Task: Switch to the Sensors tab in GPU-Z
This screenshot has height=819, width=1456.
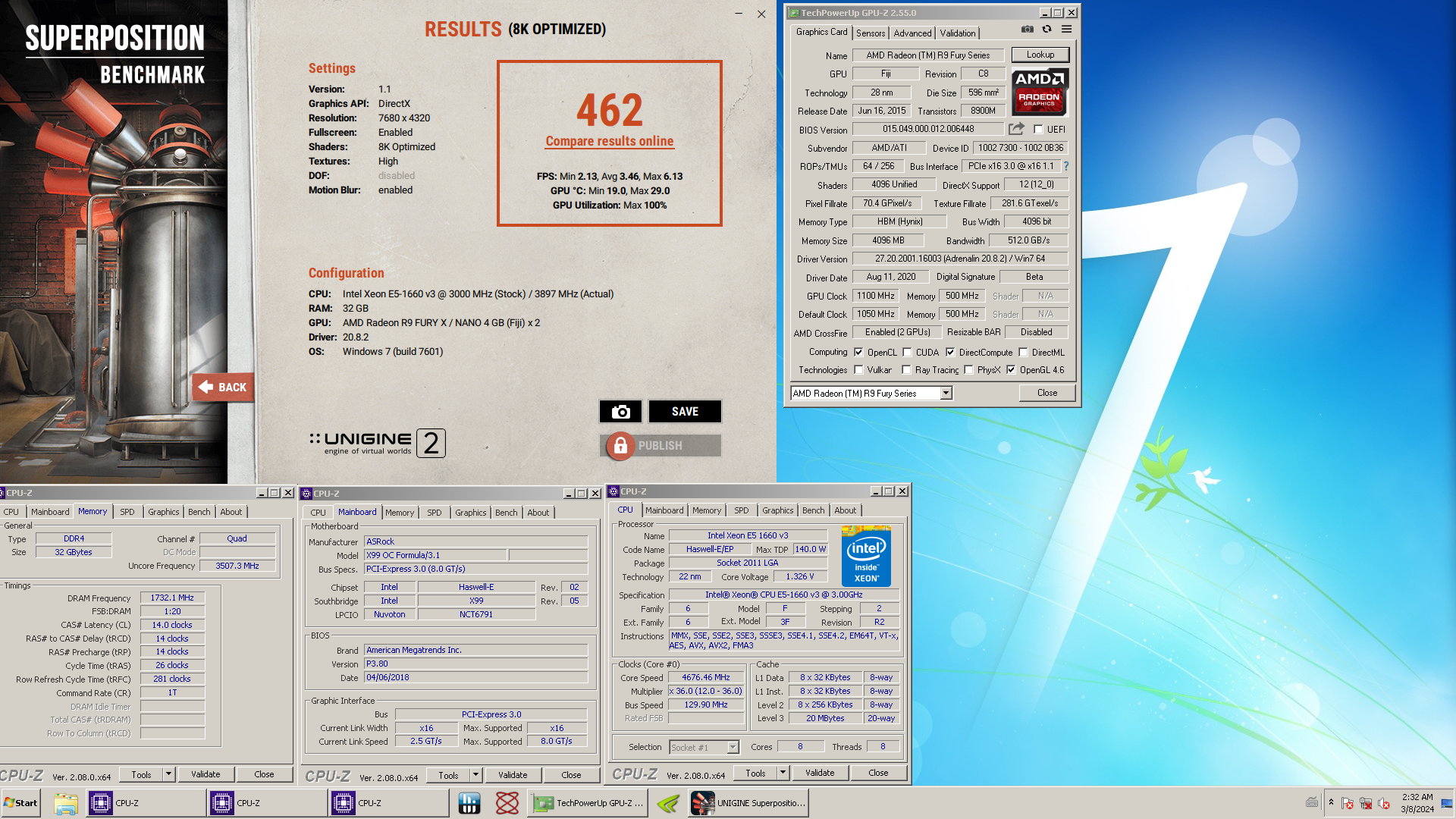Action: point(871,33)
